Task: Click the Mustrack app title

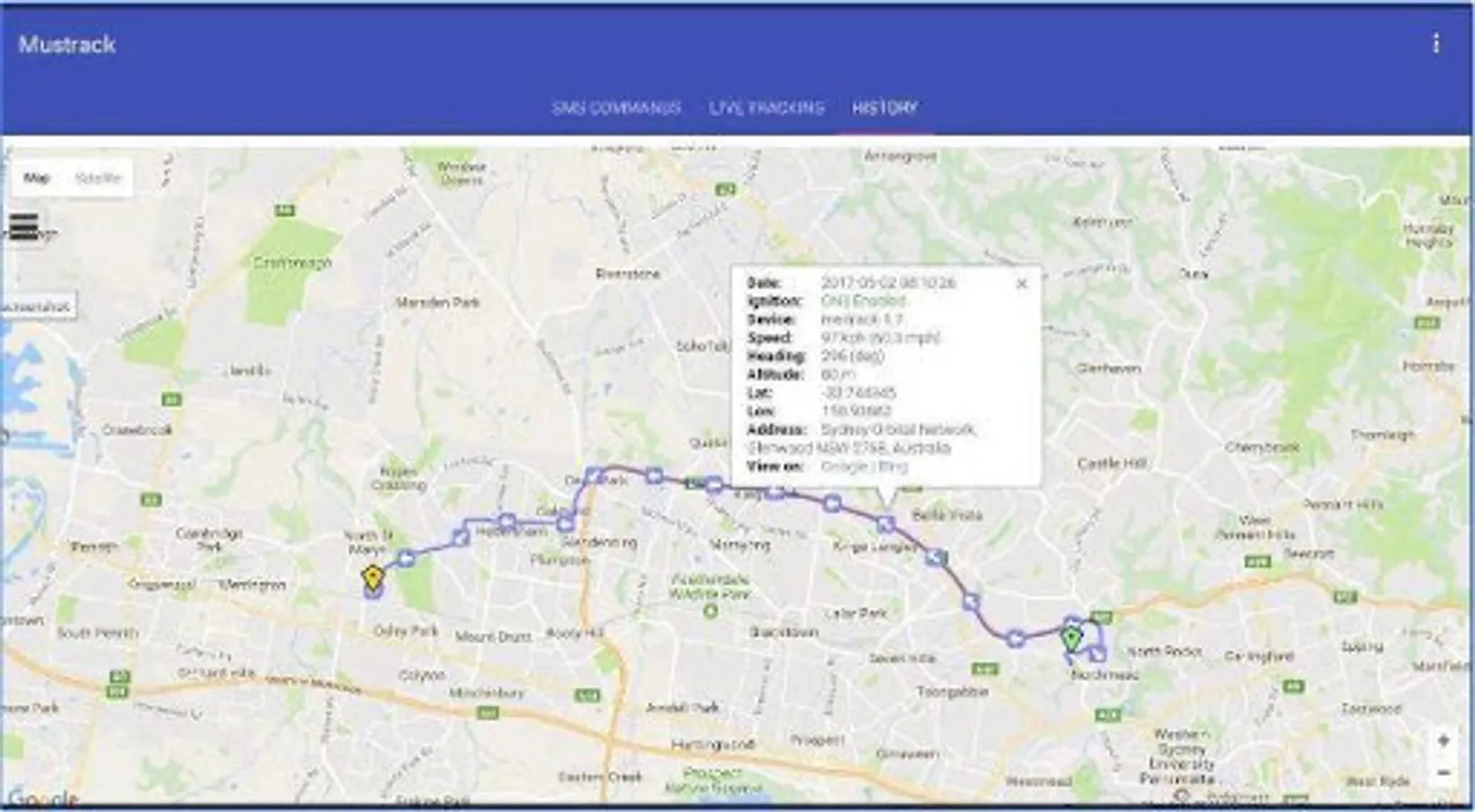Action: tap(67, 44)
